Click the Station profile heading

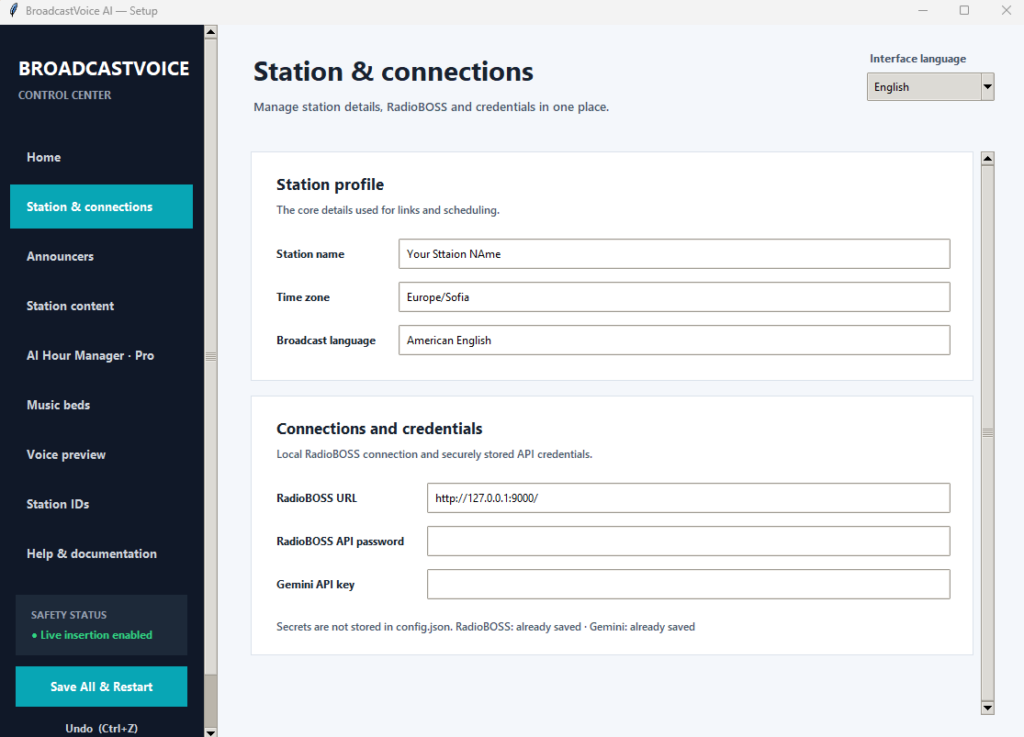pyautogui.click(x=330, y=185)
